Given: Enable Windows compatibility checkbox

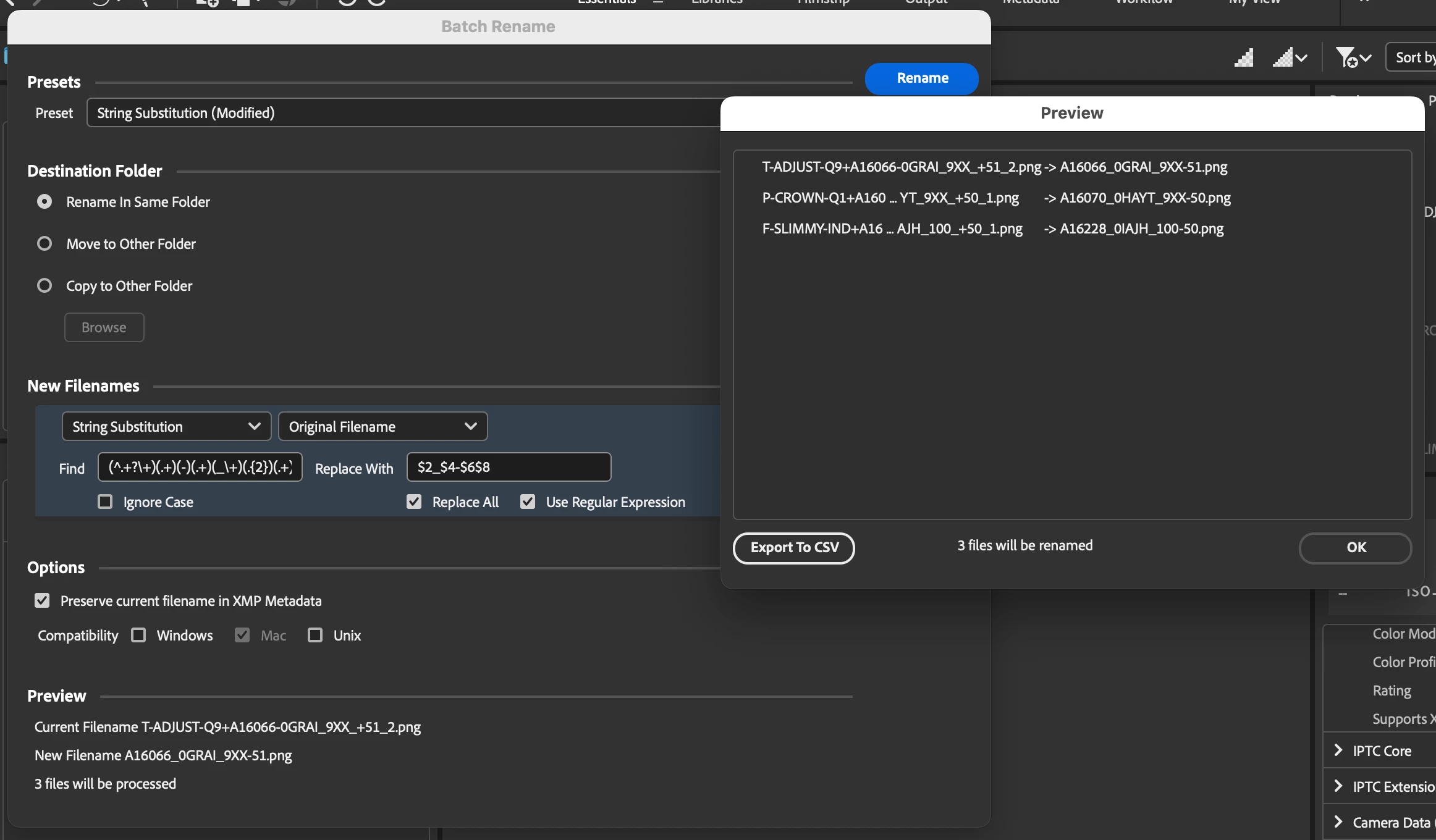Looking at the screenshot, I should click(138, 635).
